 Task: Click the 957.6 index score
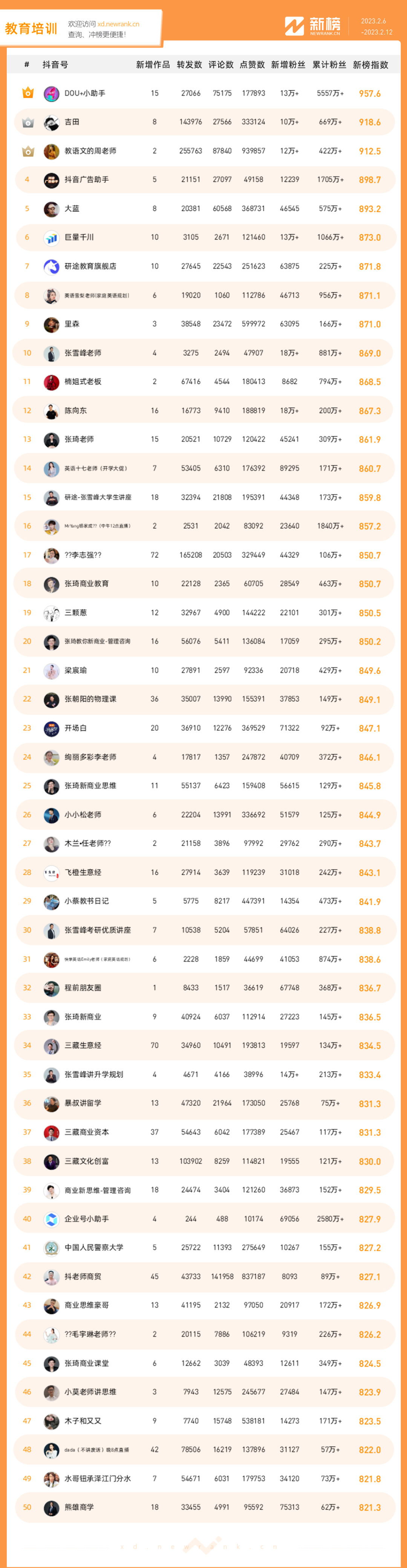pyautogui.click(x=370, y=94)
